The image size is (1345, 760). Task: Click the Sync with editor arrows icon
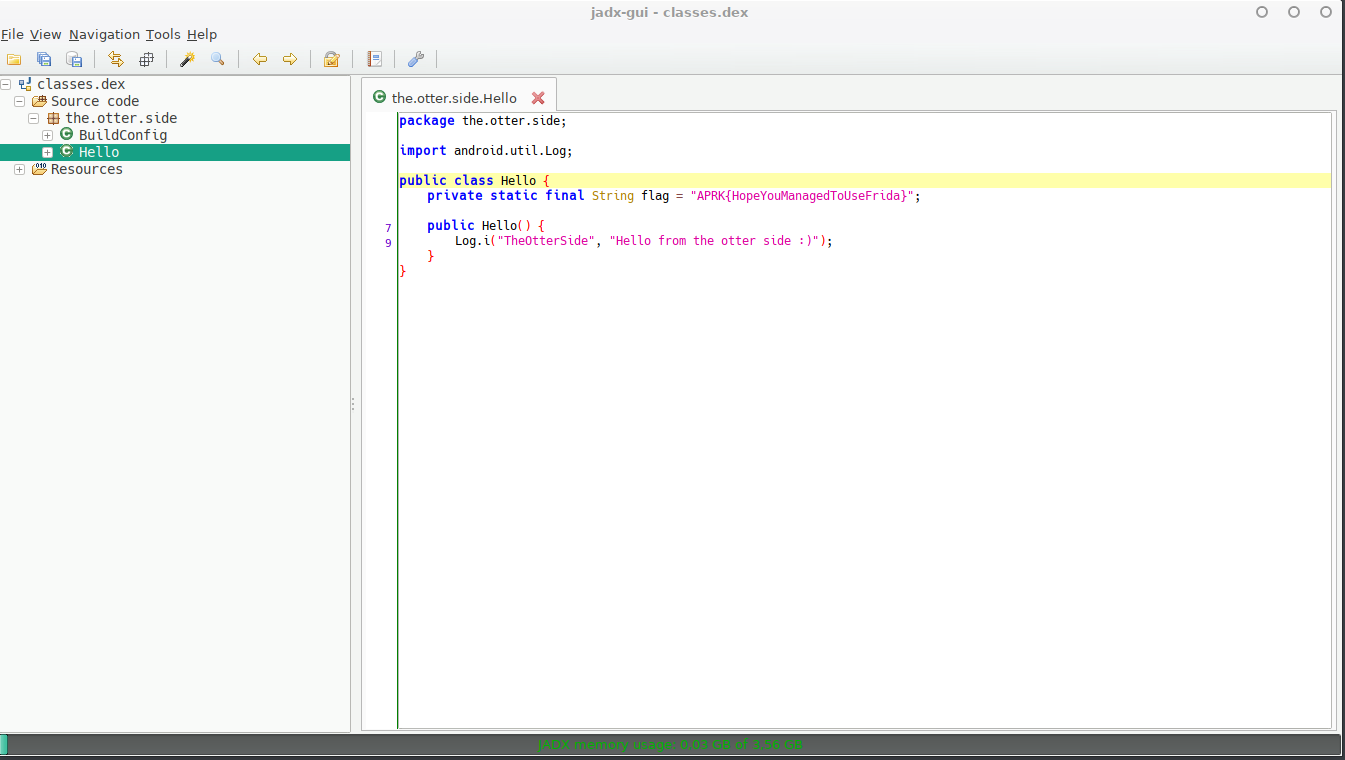coord(116,59)
